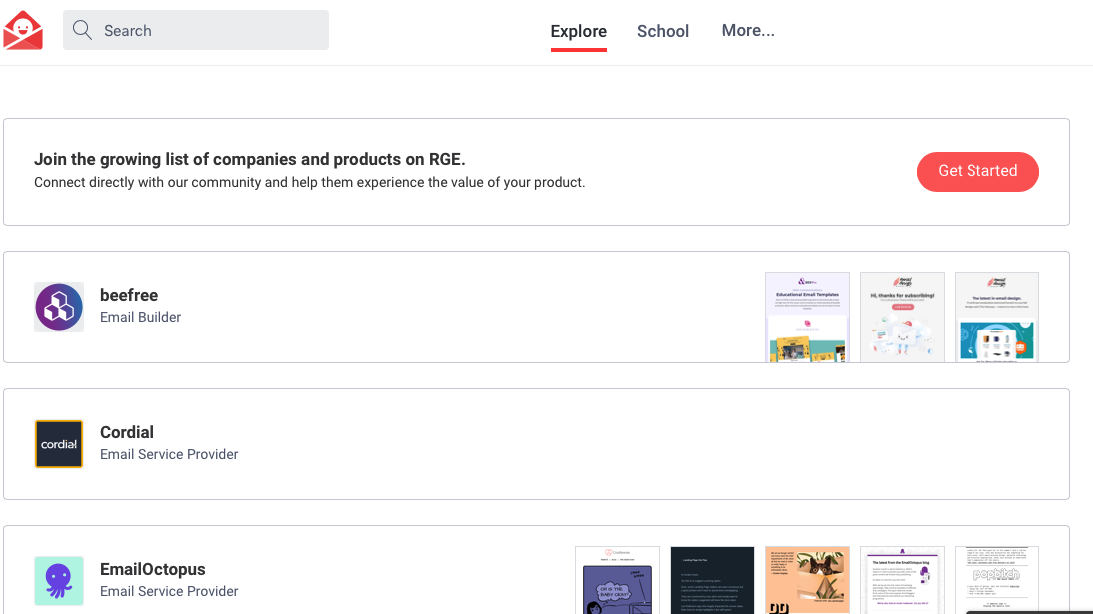Open the beefree company name link
Image resolution: width=1093 pixels, height=614 pixels.
tap(129, 295)
